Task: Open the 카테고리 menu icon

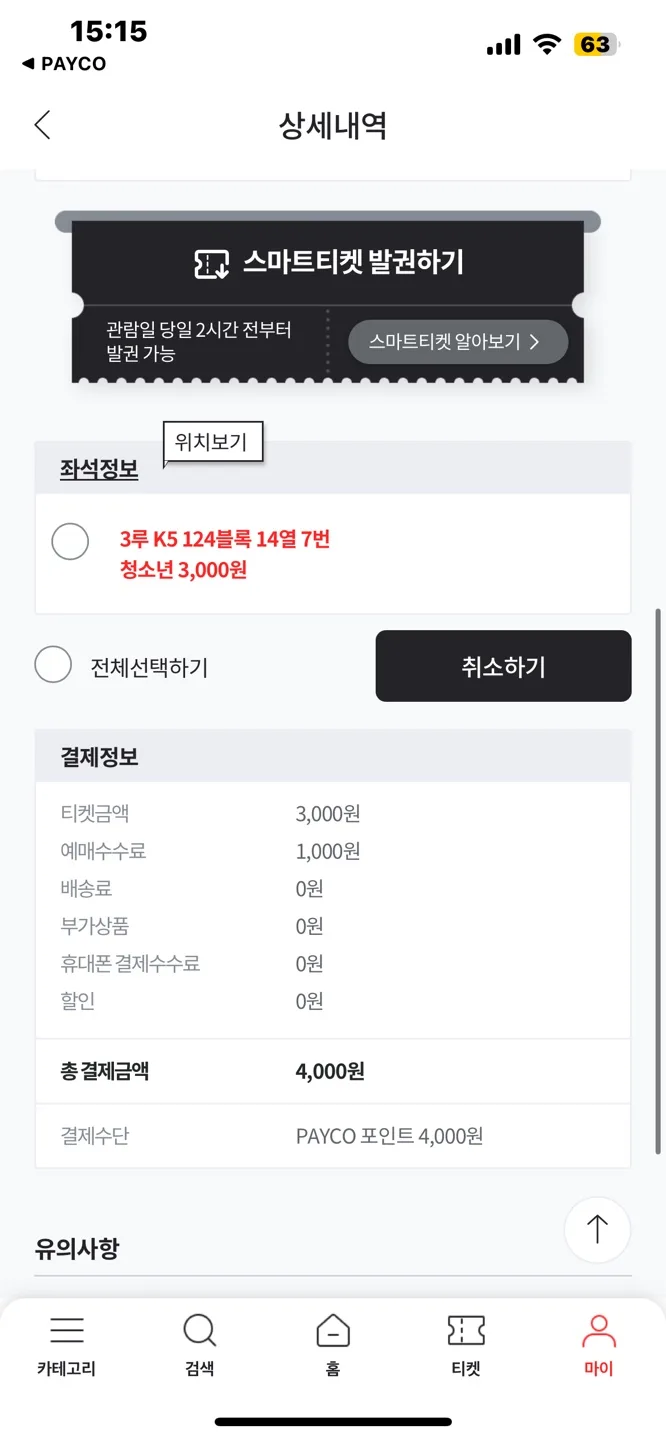Action: [67, 1329]
